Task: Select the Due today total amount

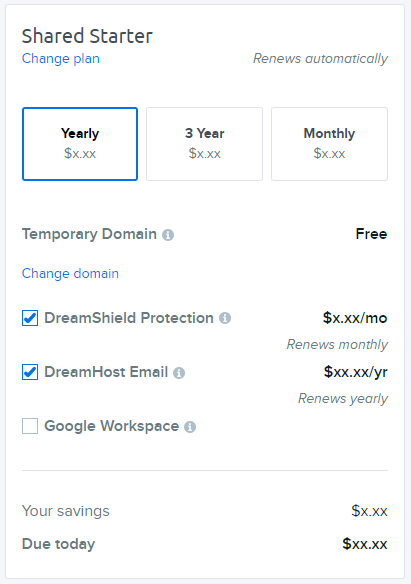Action: tap(365, 544)
